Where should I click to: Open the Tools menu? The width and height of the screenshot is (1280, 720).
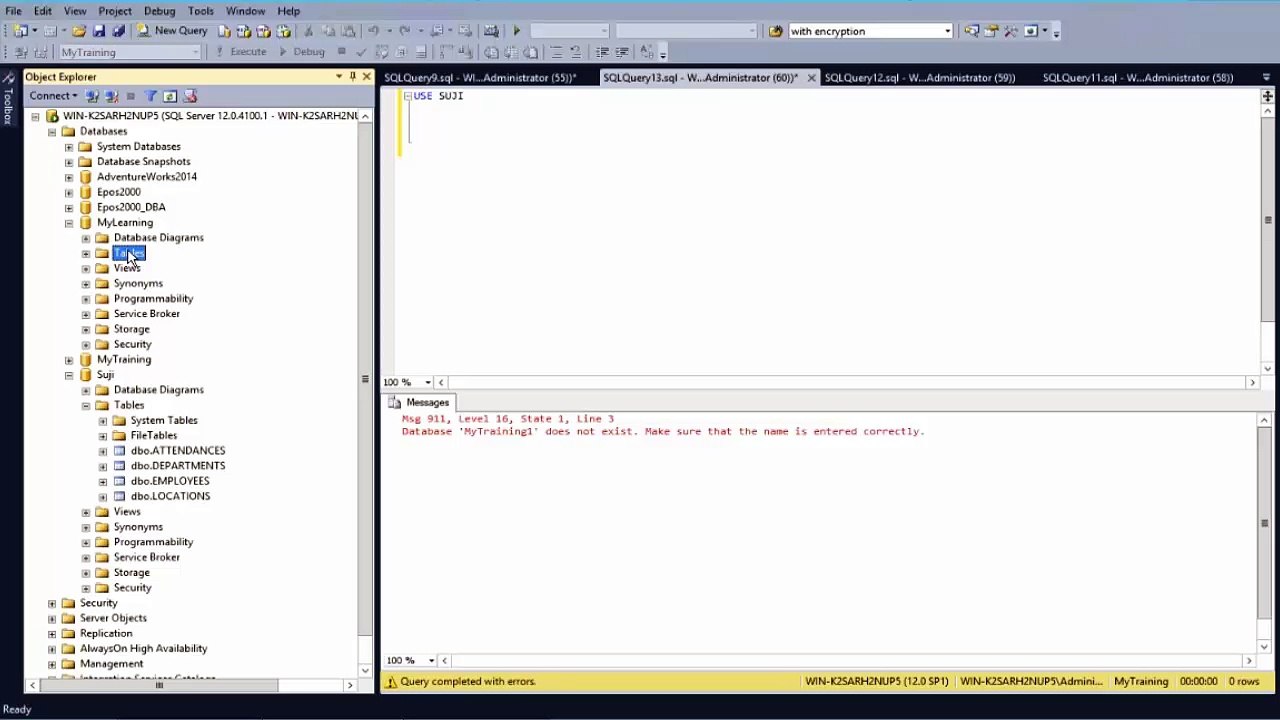click(201, 11)
